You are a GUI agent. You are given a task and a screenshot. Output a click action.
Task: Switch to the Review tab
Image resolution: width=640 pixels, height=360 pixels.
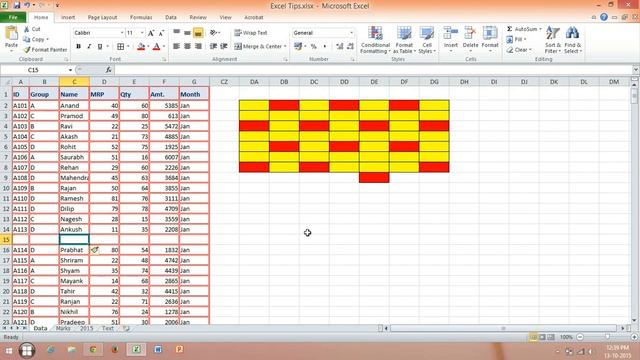click(198, 18)
